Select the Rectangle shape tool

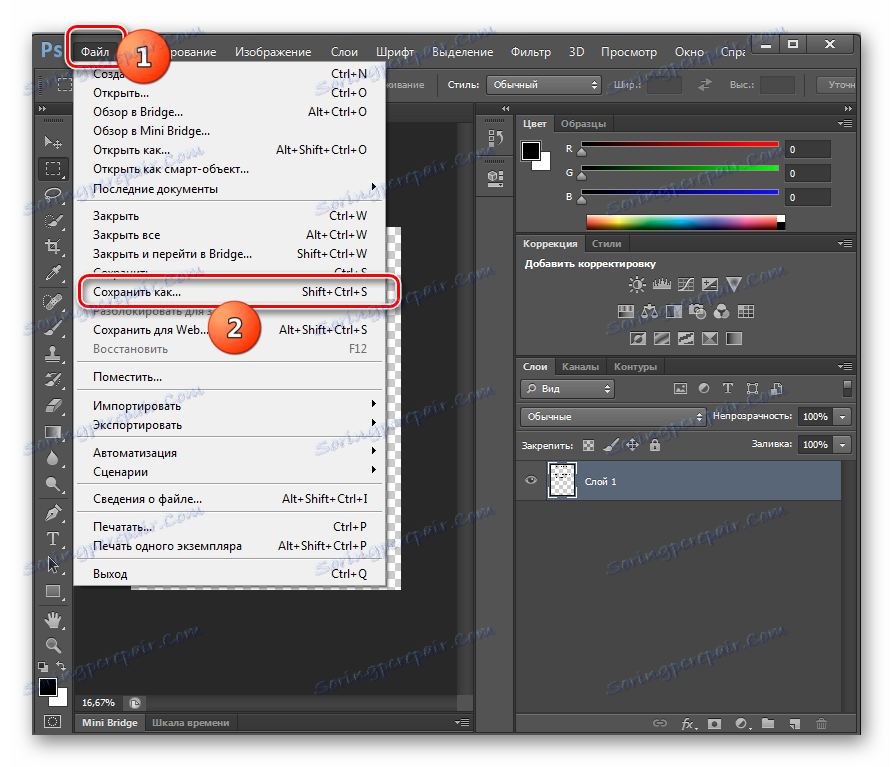(53, 591)
